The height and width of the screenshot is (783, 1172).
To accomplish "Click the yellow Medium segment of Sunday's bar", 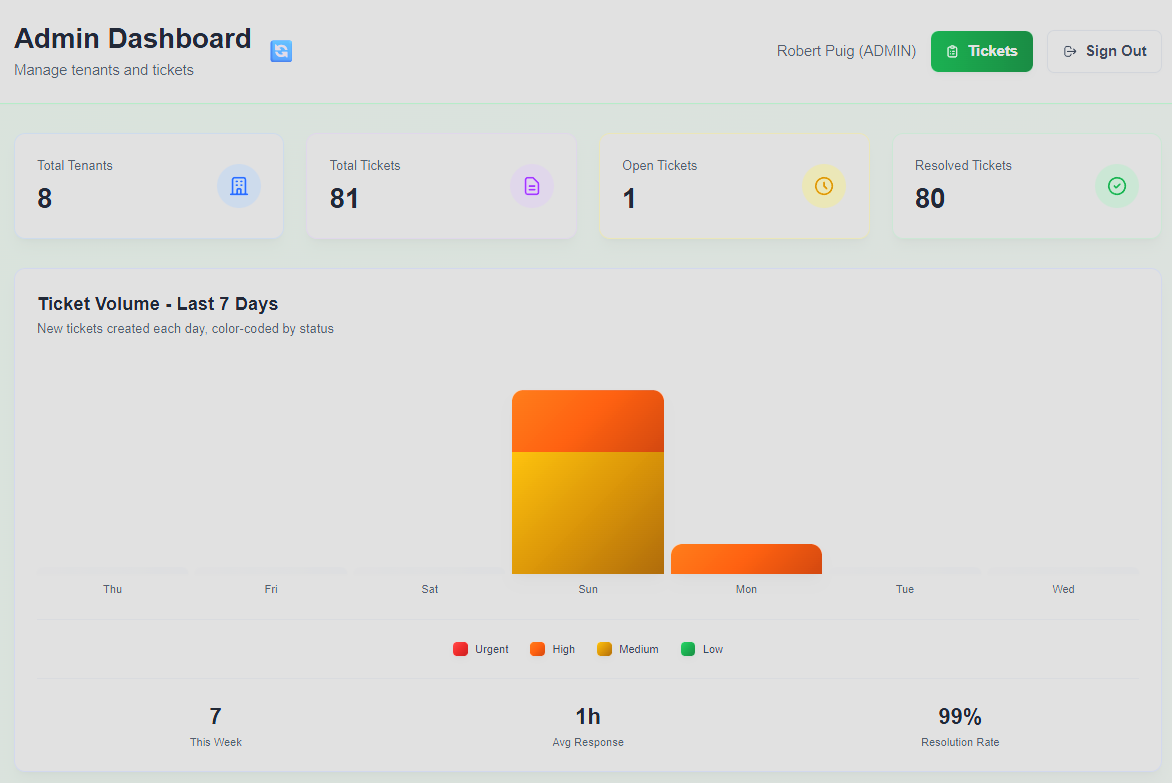I will [587, 513].
